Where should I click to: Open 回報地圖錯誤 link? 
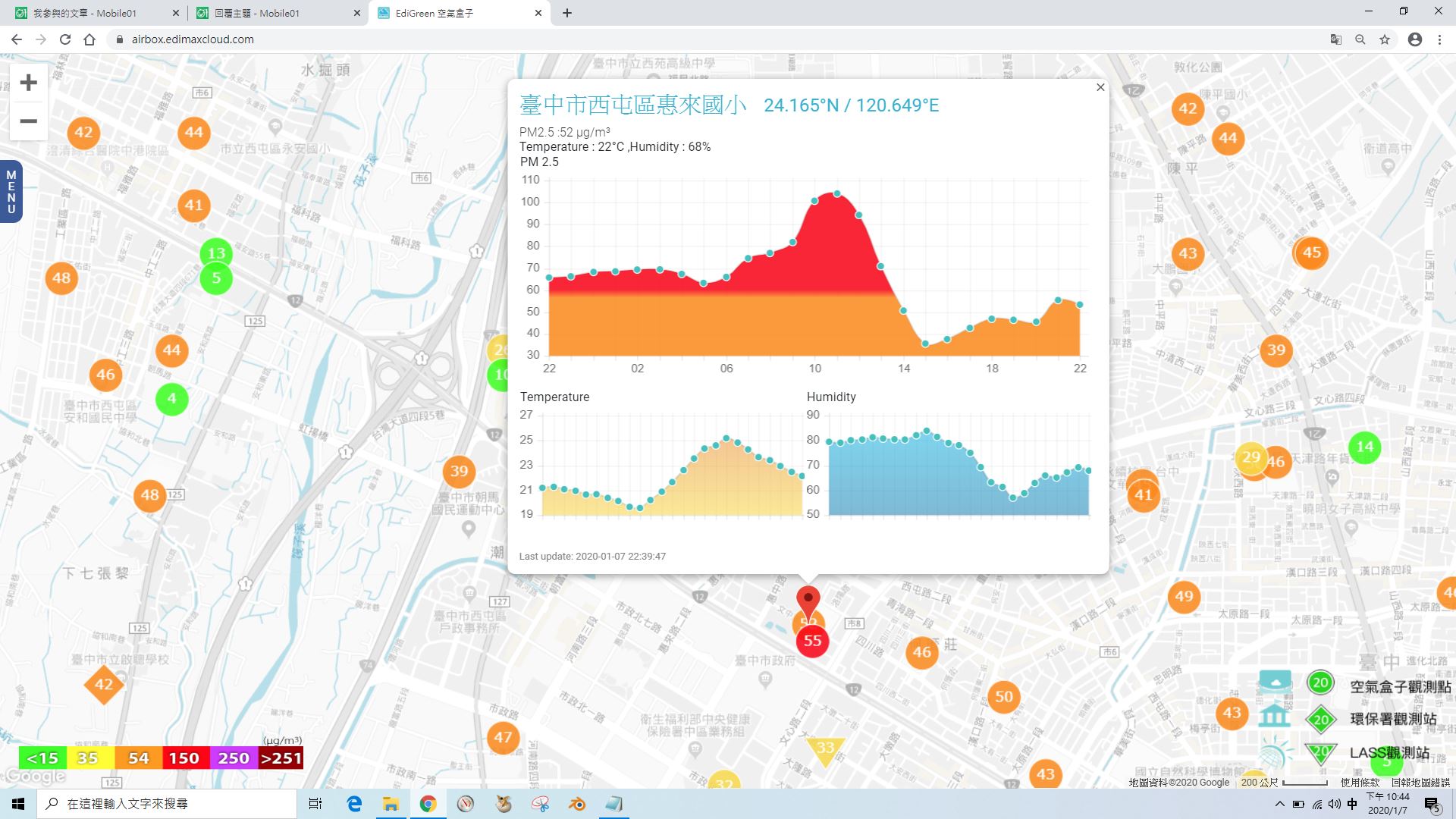pyautogui.click(x=1420, y=783)
